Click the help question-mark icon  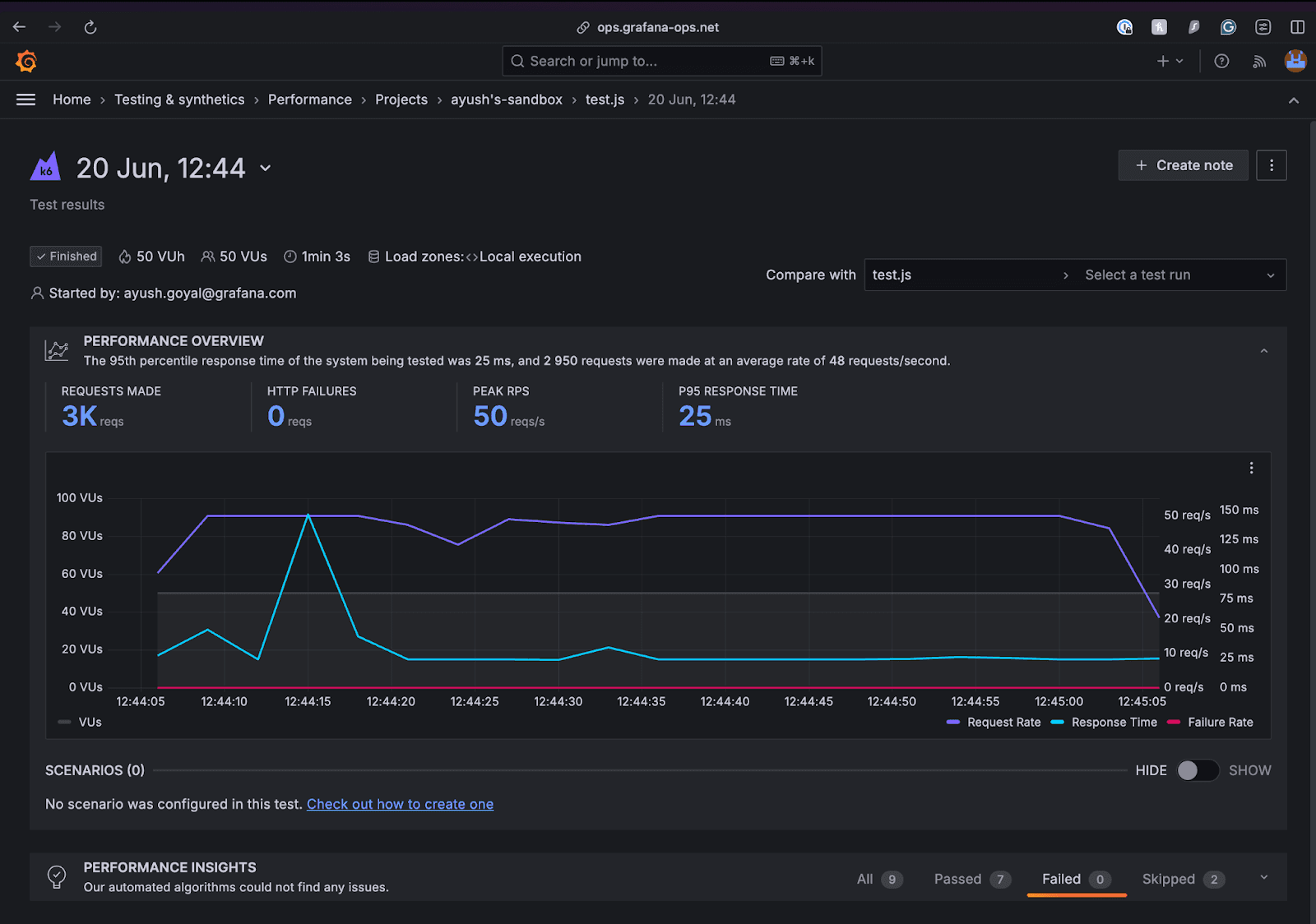click(x=1221, y=61)
